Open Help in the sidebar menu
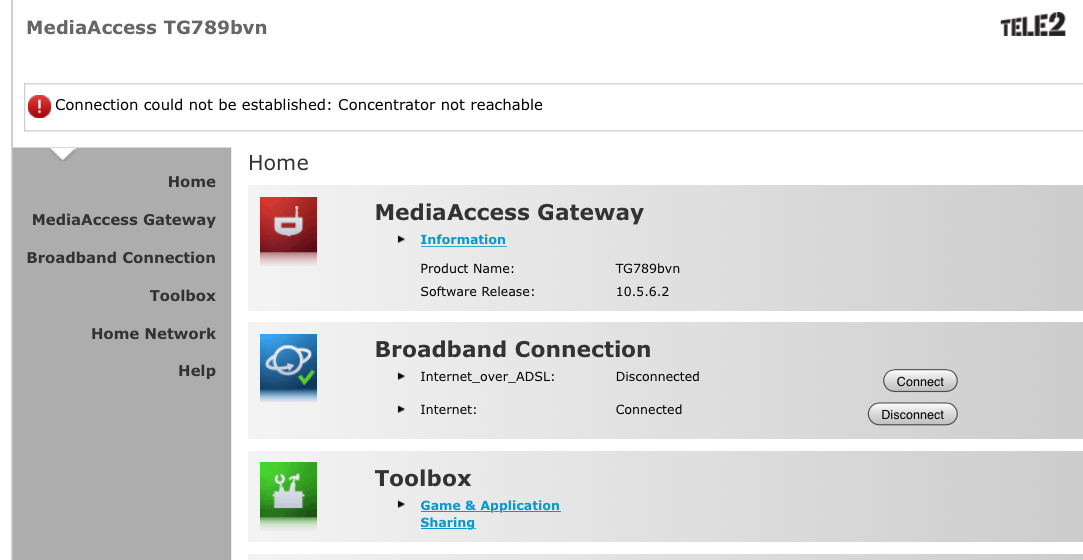This screenshot has width=1083, height=560. tap(197, 371)
